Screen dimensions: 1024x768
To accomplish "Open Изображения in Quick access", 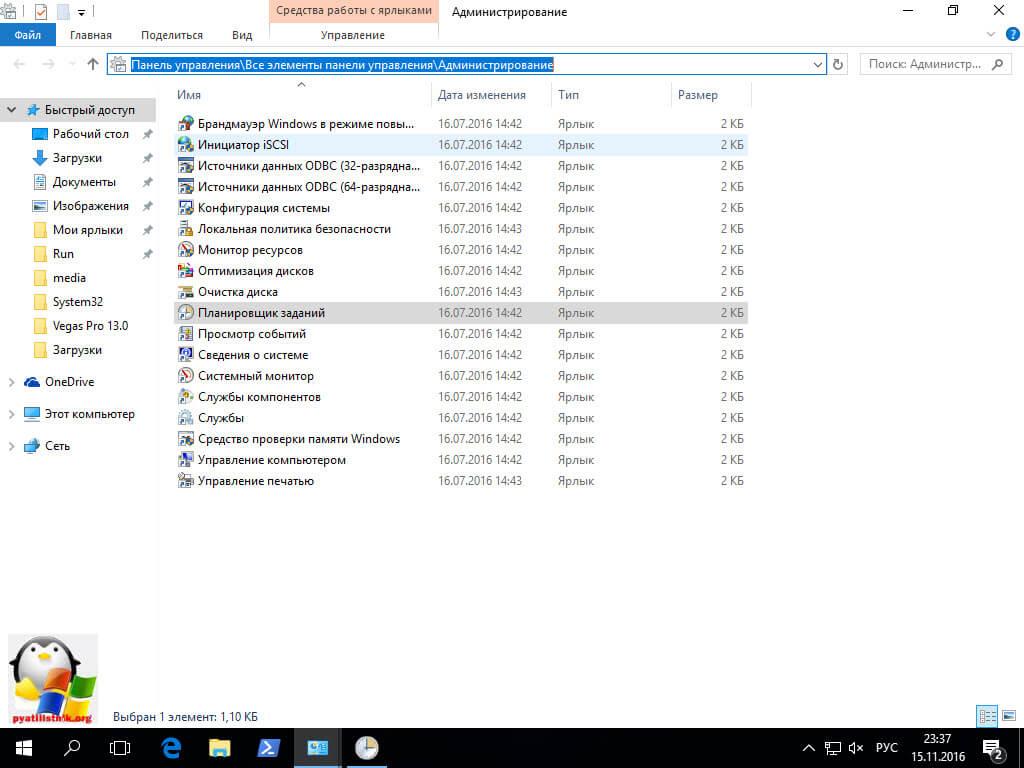I will [x=91, y=206].
